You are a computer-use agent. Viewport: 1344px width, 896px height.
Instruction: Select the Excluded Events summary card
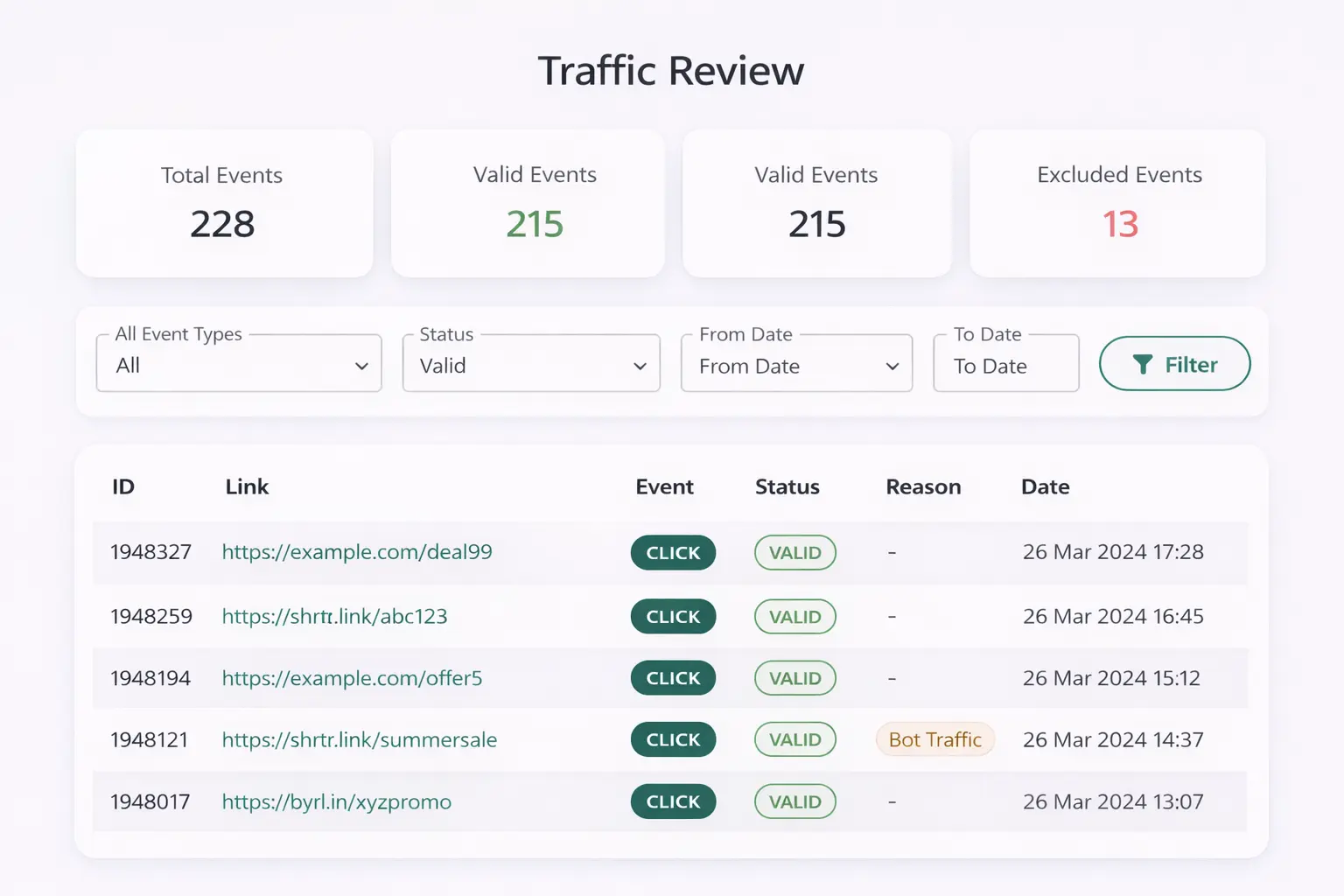[x=1118, y=203]
